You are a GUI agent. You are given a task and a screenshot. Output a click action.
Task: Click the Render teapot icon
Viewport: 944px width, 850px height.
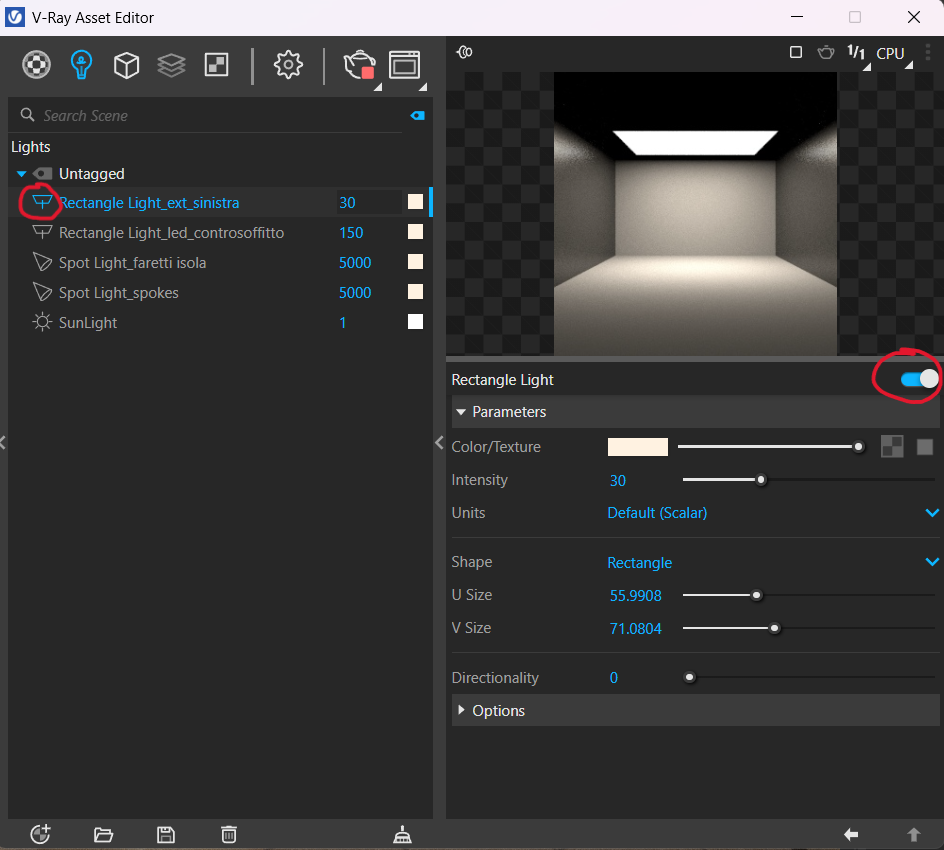click(x=359, y=65)
